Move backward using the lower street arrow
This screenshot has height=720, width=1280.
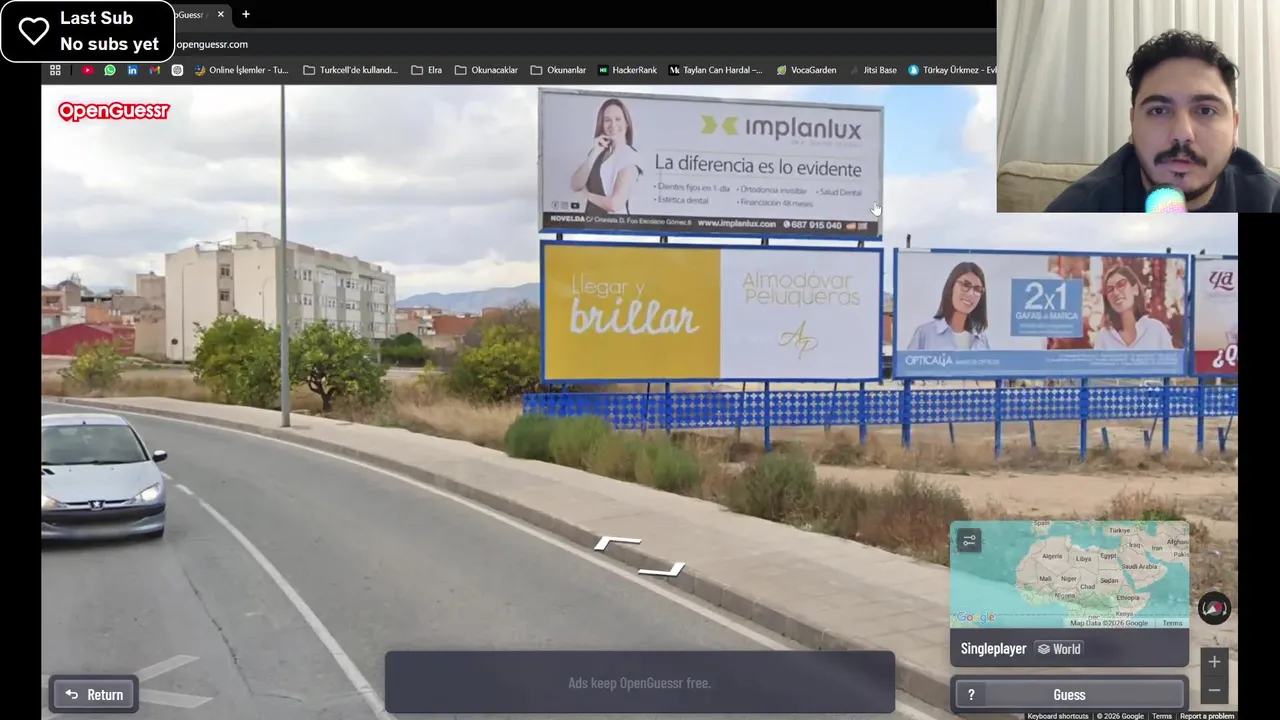point(662,571)
